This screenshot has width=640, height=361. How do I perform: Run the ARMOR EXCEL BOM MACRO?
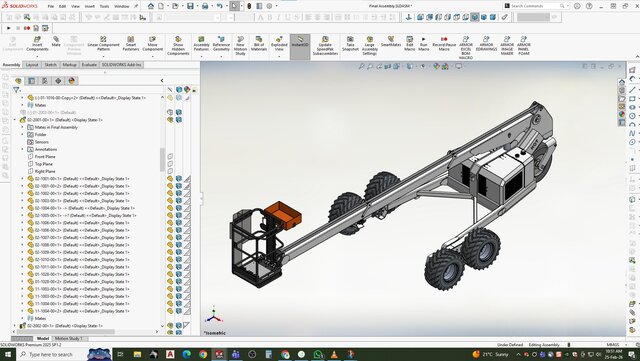pyautogui.click(x=466, y=48)
